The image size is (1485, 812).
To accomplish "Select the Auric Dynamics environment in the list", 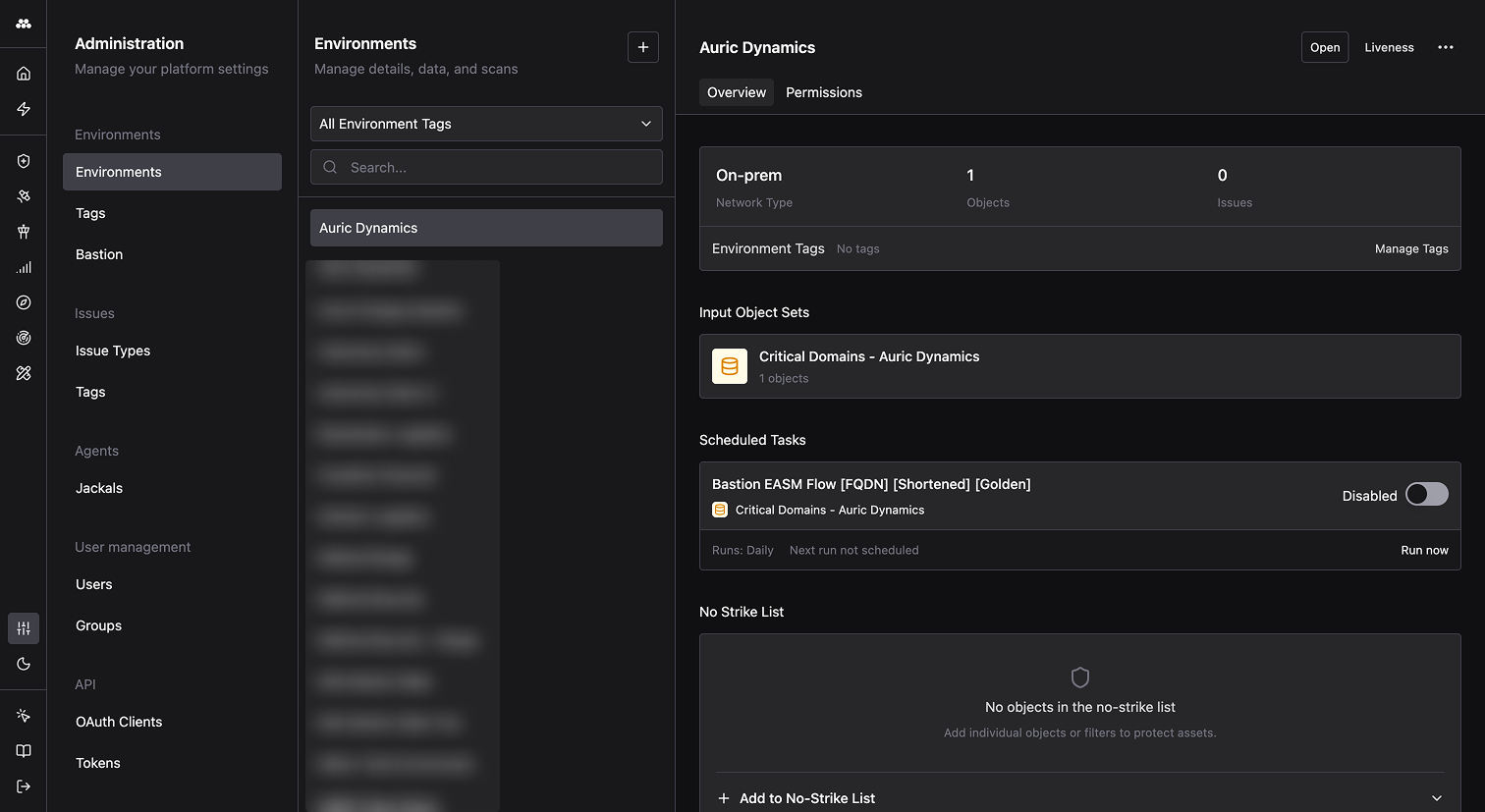I will [486, 228].
